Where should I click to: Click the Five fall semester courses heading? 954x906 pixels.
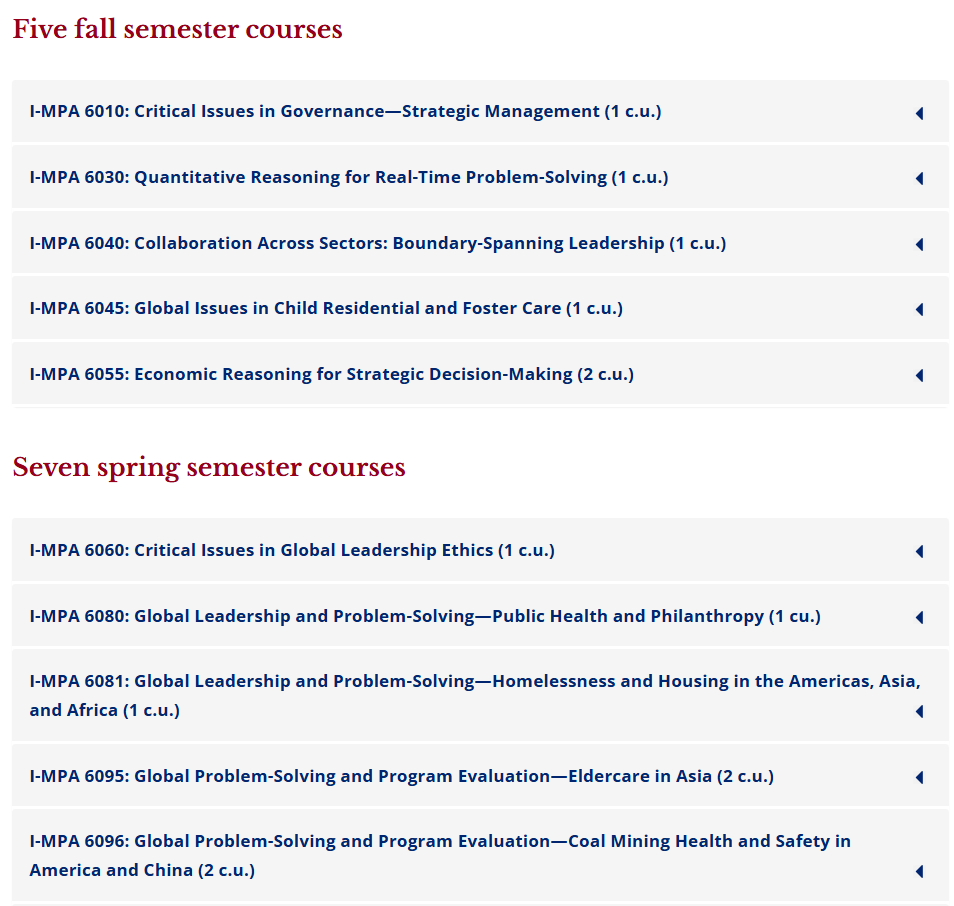click(177, 30)
